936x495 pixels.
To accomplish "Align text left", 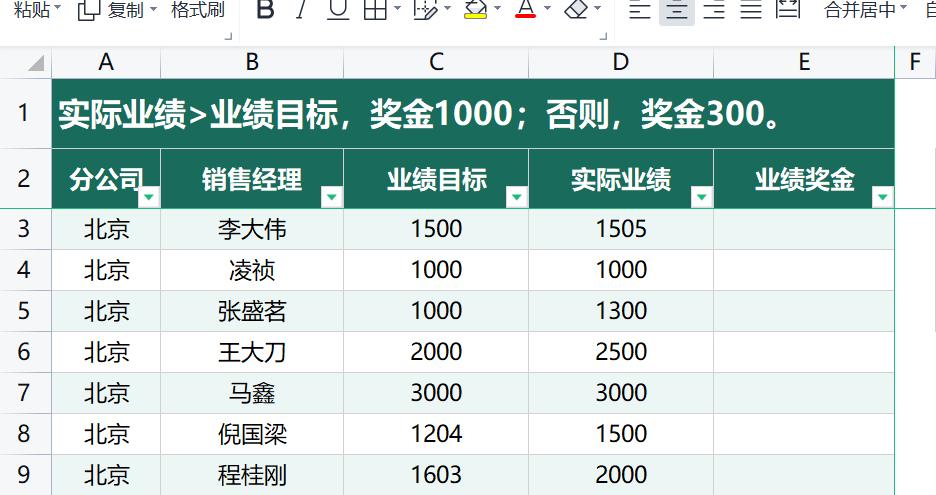I will click(640, 10).
